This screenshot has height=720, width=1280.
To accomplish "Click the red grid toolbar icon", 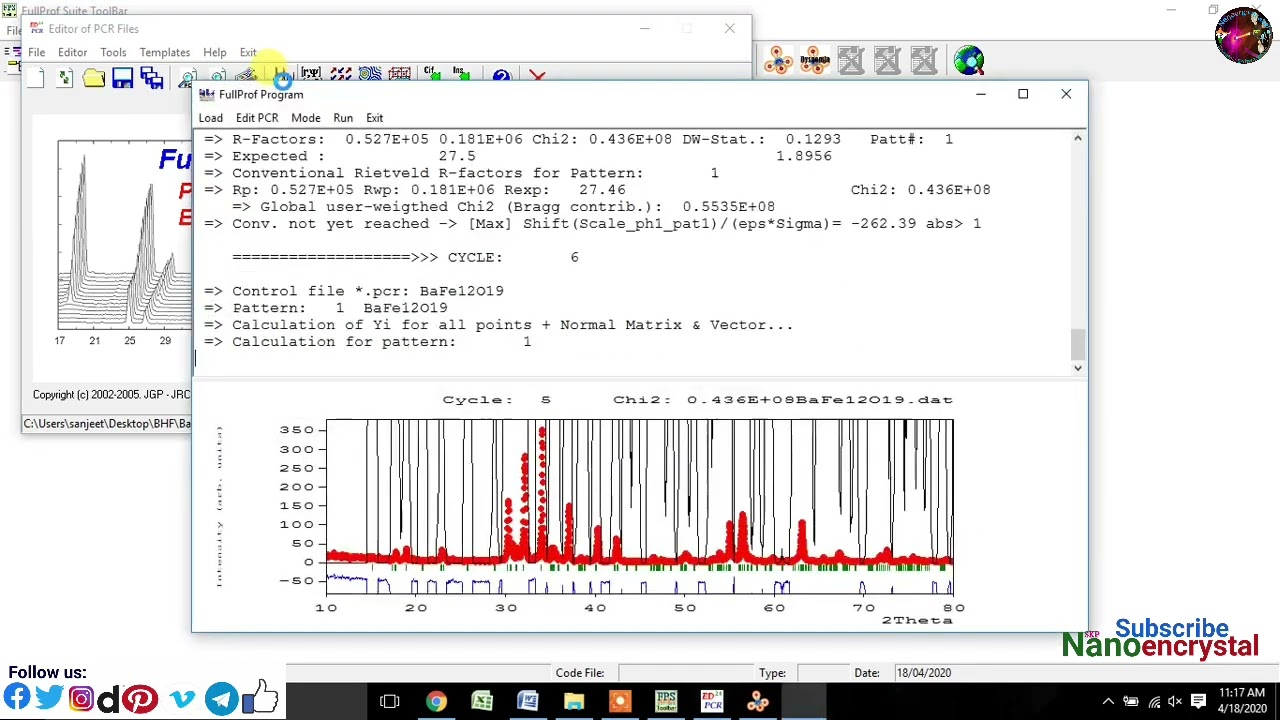I will pos(400,75).
